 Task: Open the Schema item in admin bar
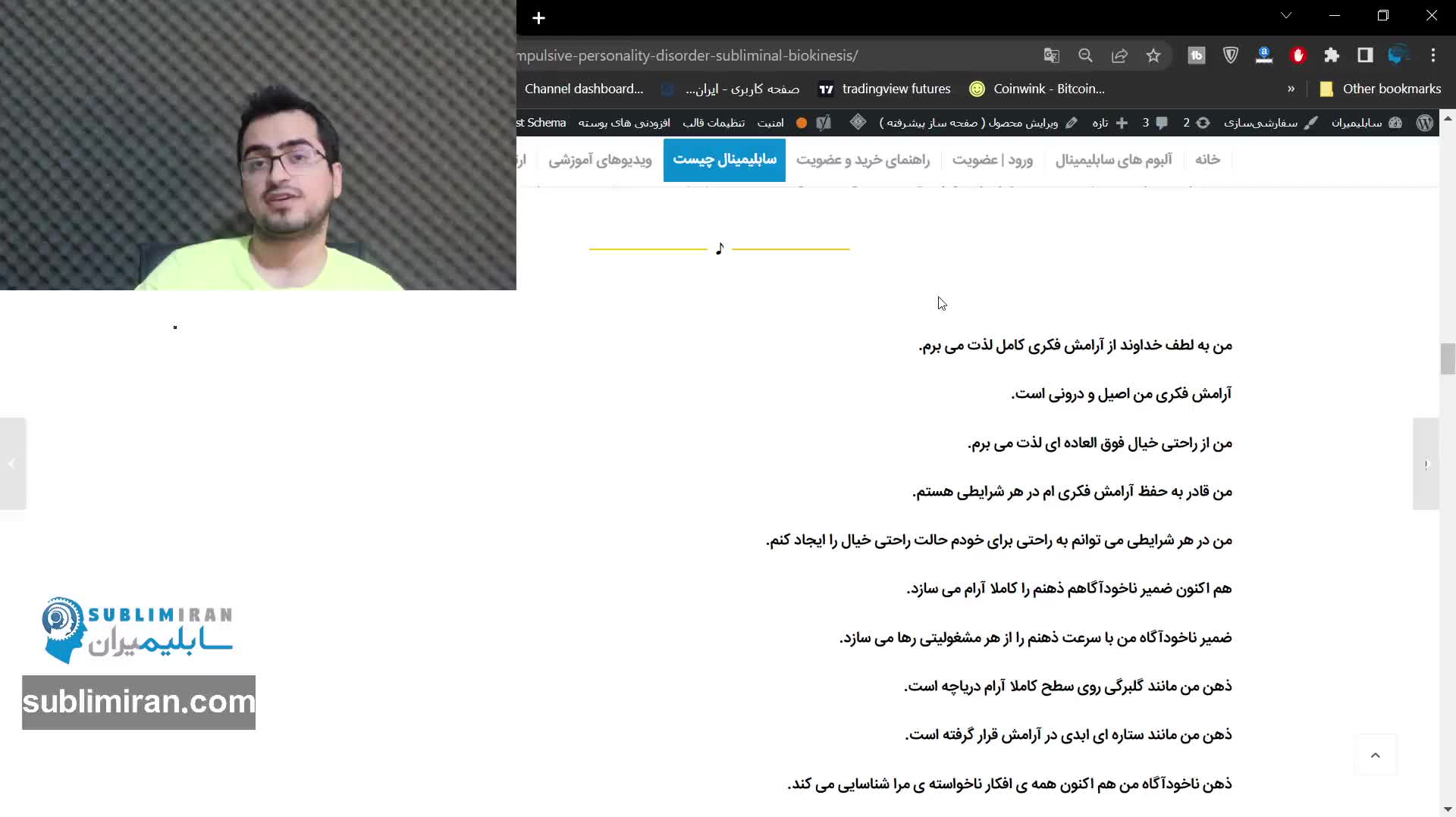[541, 123]
